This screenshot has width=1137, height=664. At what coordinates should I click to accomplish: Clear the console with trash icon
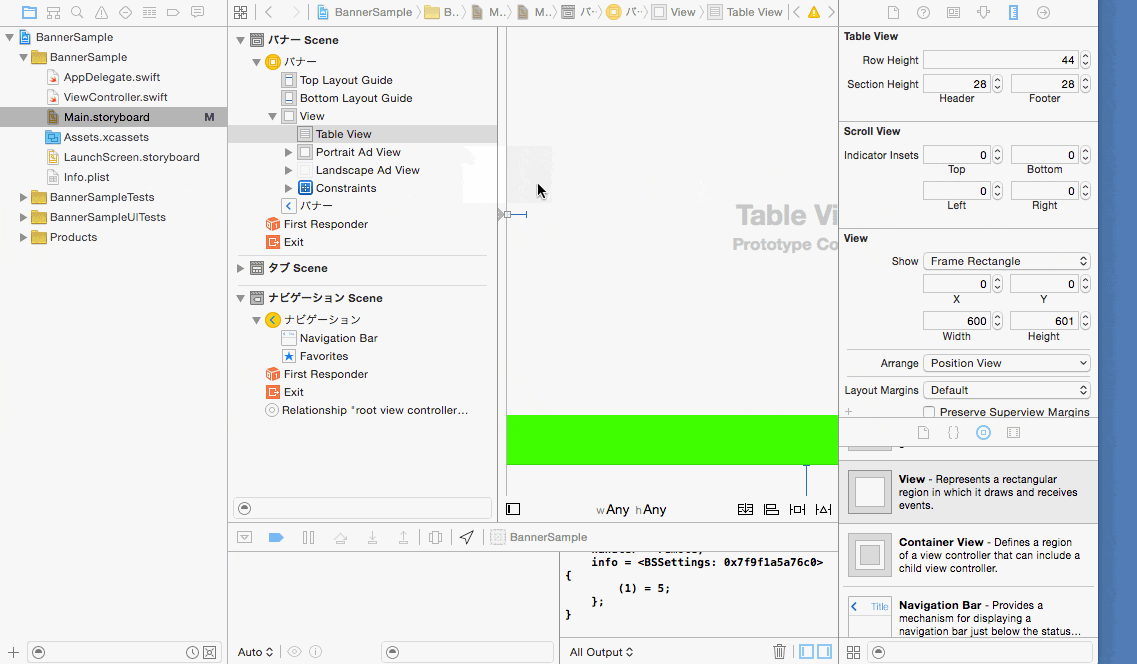pyautogui.click(x=780, y=652)
